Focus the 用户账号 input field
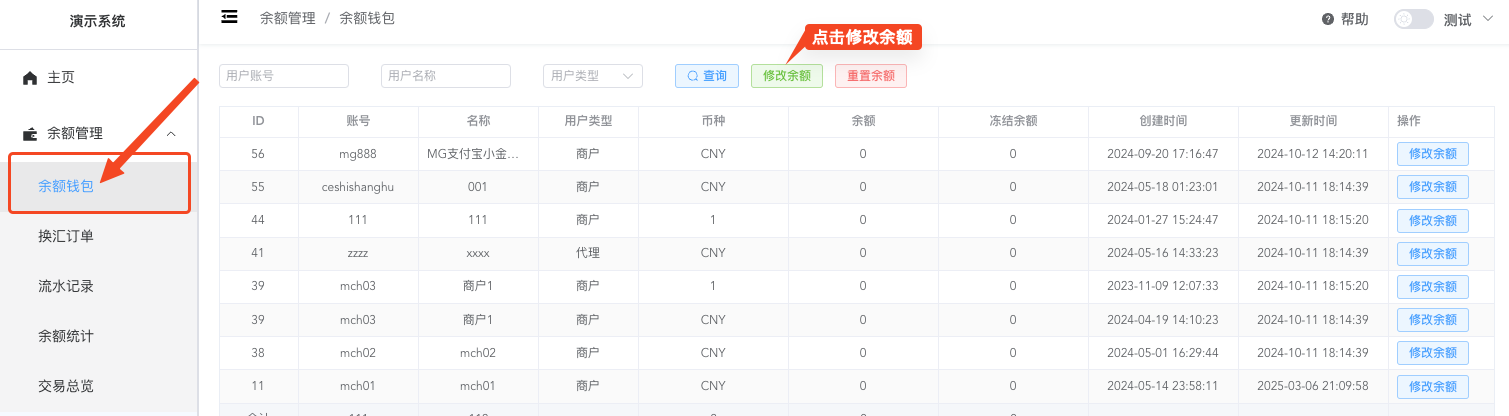The image size is (1509, 416). [x=284, y=76]
